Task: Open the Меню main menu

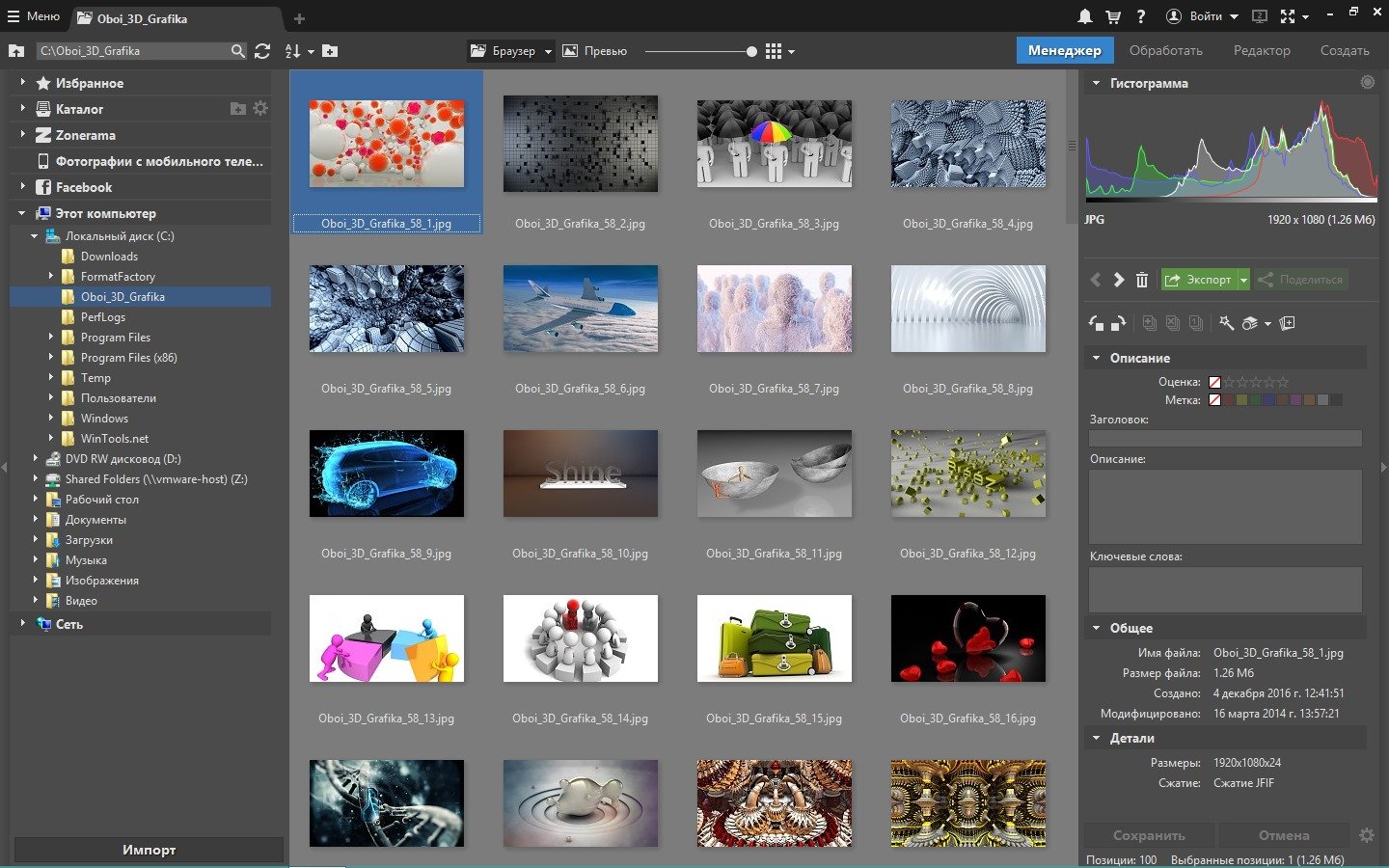Action: 33,16
